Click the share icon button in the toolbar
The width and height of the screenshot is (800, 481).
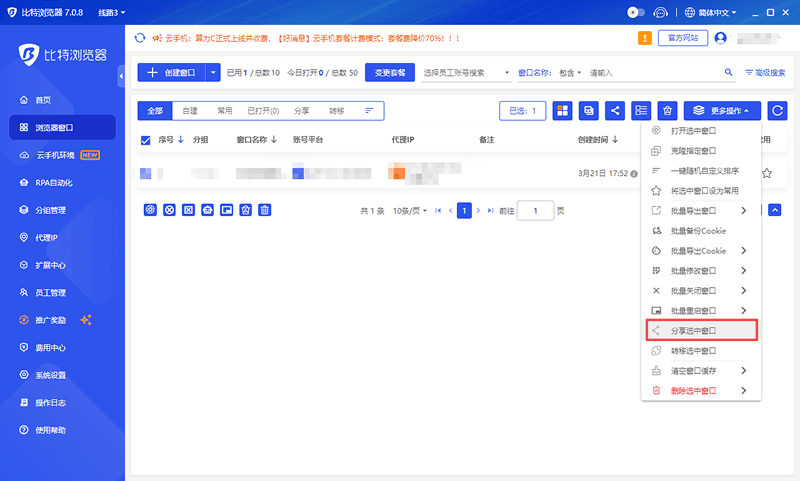point(616,111)
